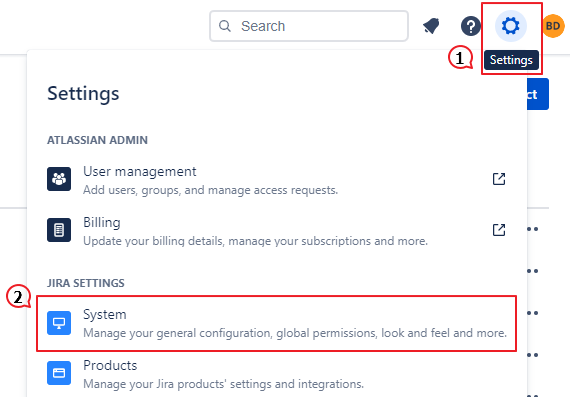Open the more options dots beside Products
570x397 pixels.
[x=533, y=355]
